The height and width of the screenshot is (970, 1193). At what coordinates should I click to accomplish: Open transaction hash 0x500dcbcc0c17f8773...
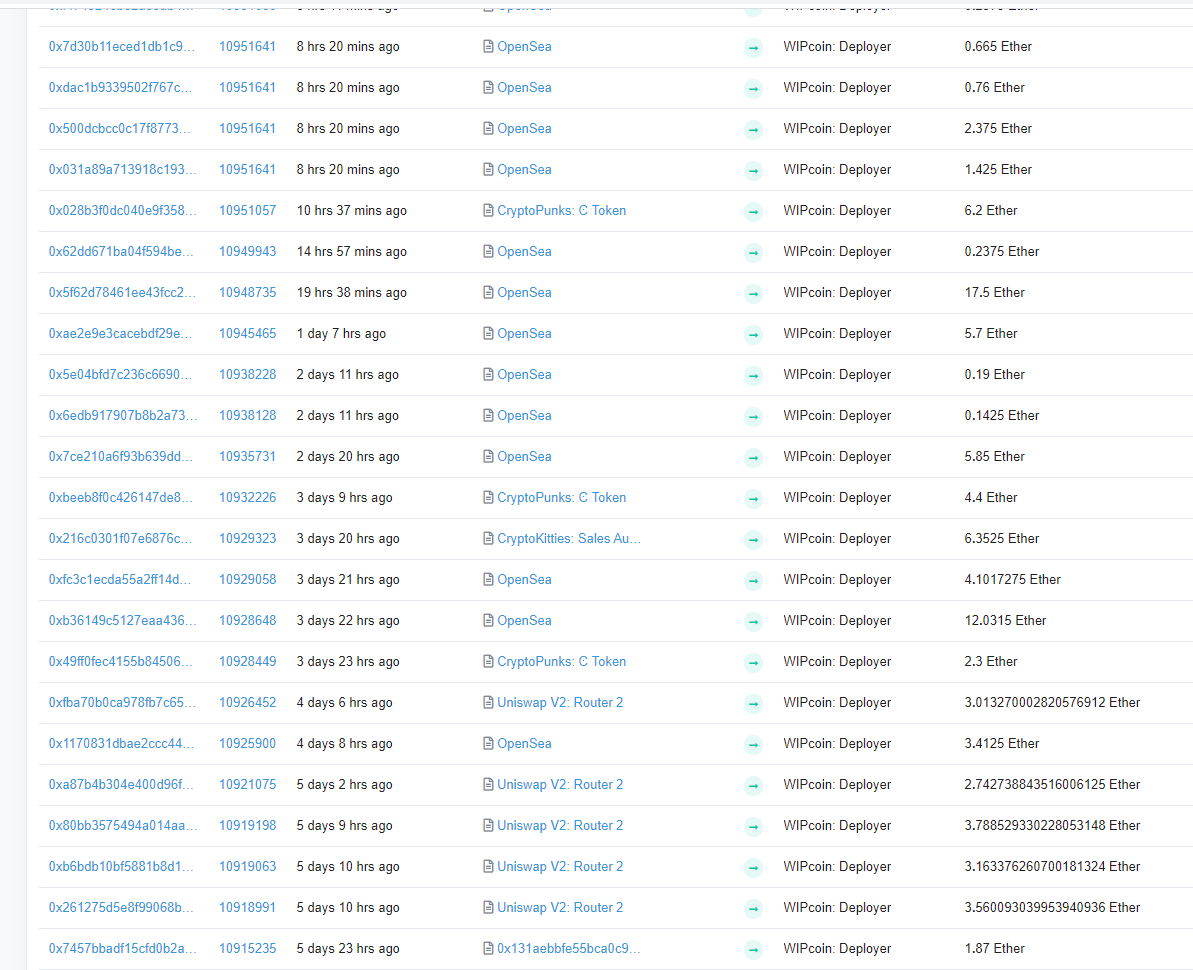pyautogui.click(x=119, y=129)
